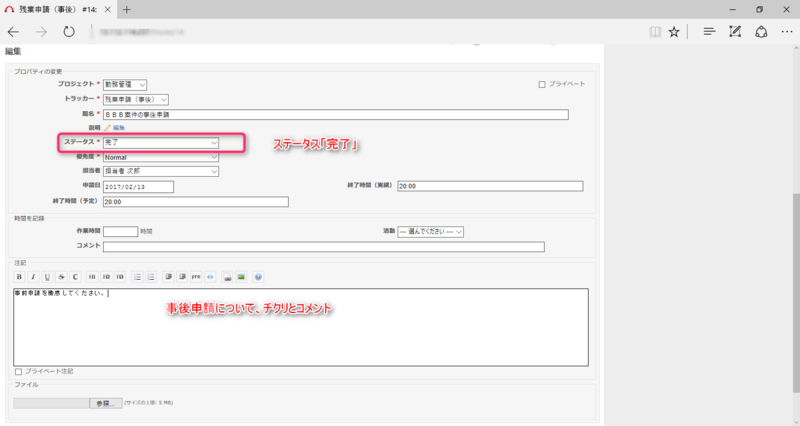
Task: Click the 申請日 date field
Action: pos(138,187)
